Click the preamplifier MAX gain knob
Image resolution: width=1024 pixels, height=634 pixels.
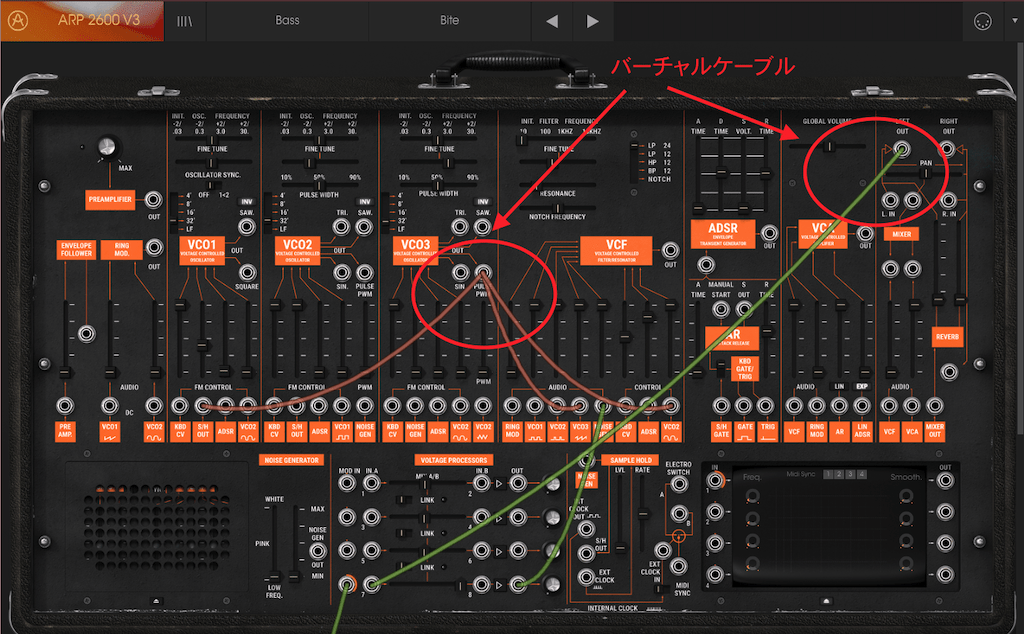(106, 147)
